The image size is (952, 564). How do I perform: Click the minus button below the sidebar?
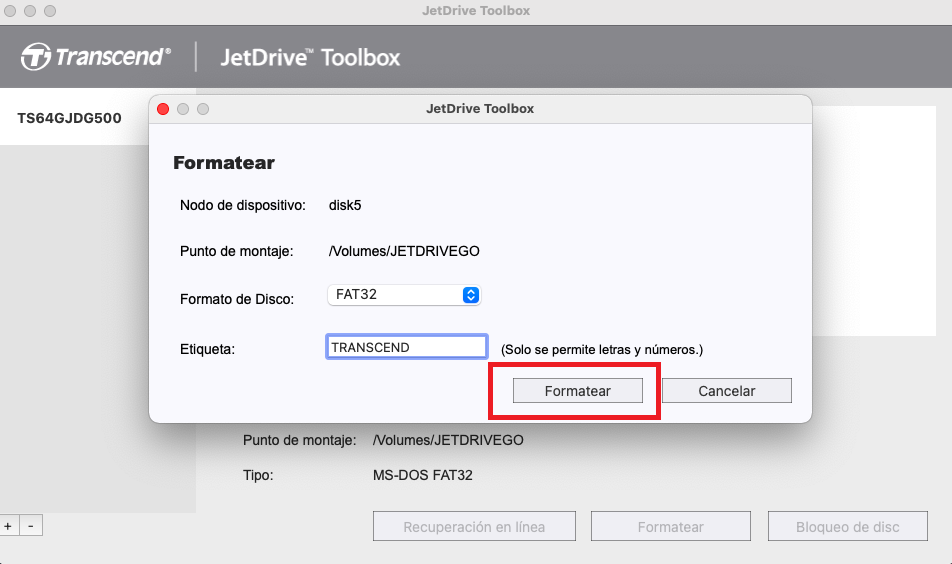coord(31,526)
